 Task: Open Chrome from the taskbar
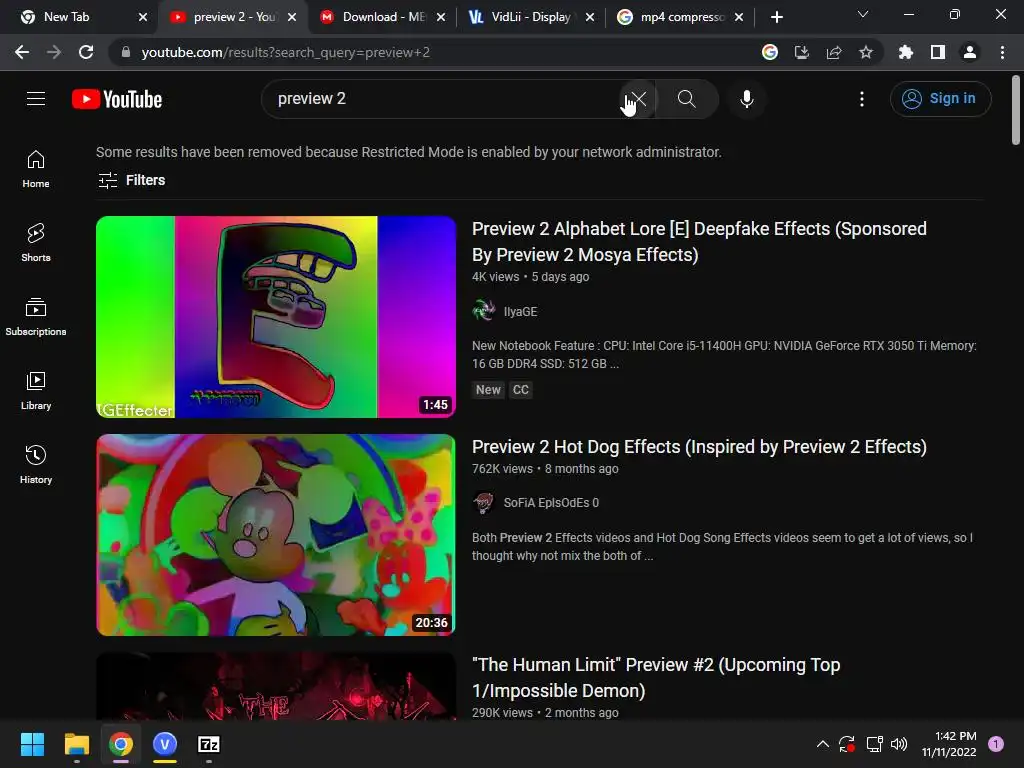click(x=121, y=744)
